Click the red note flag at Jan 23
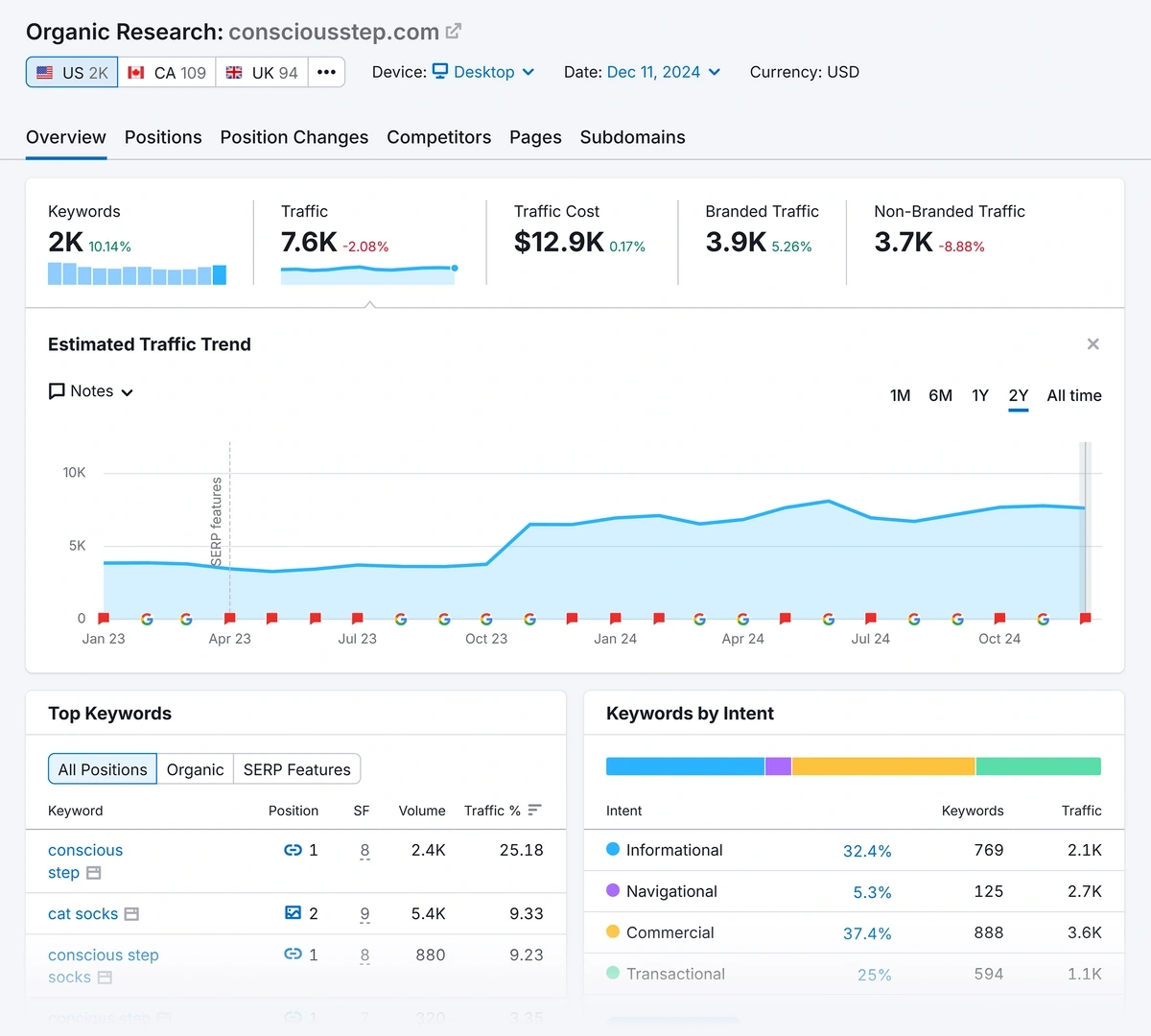1151x1036 pixels. point(104,619)
